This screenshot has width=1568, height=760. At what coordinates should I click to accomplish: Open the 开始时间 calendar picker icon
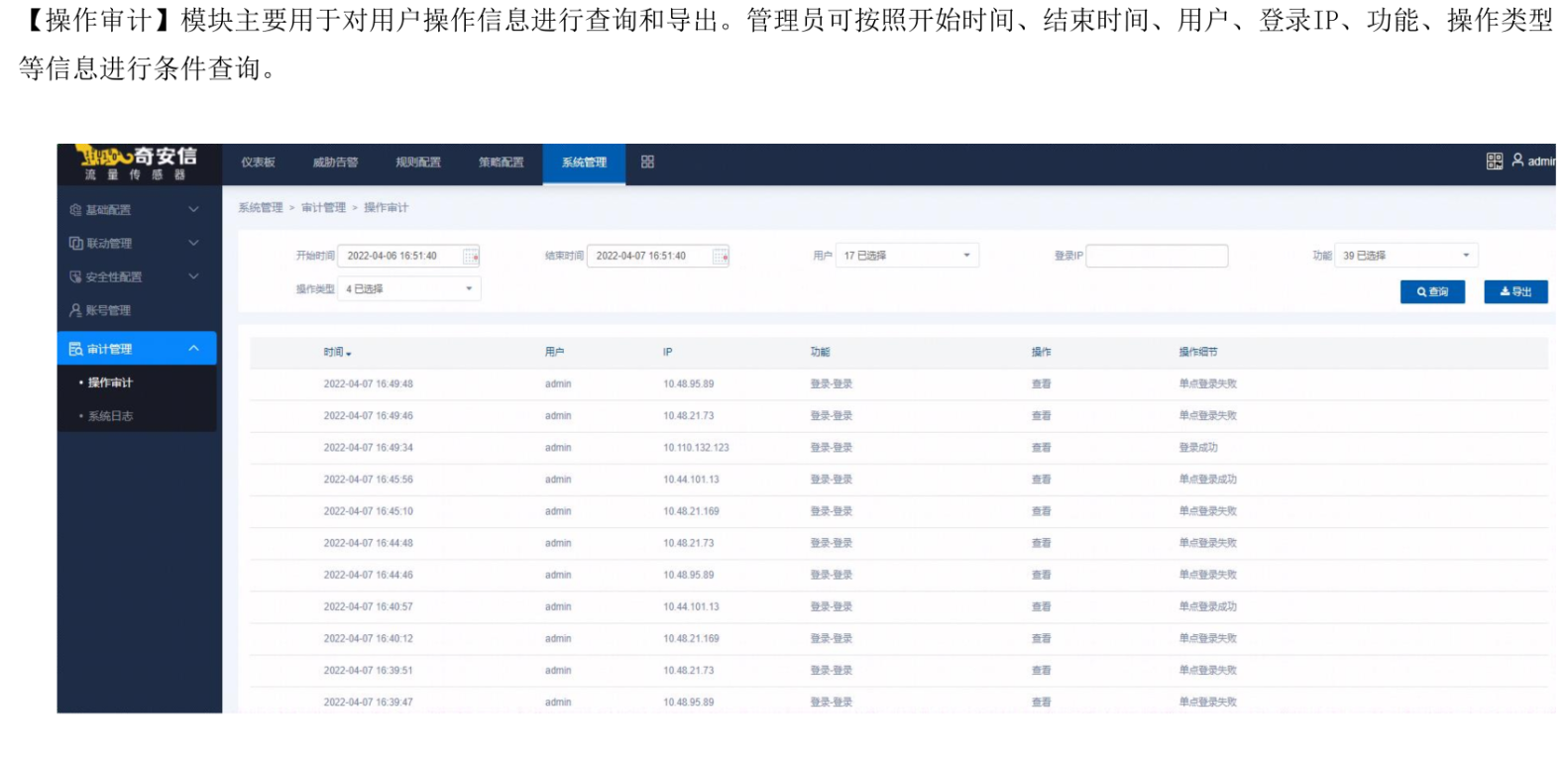pos(471,257)
